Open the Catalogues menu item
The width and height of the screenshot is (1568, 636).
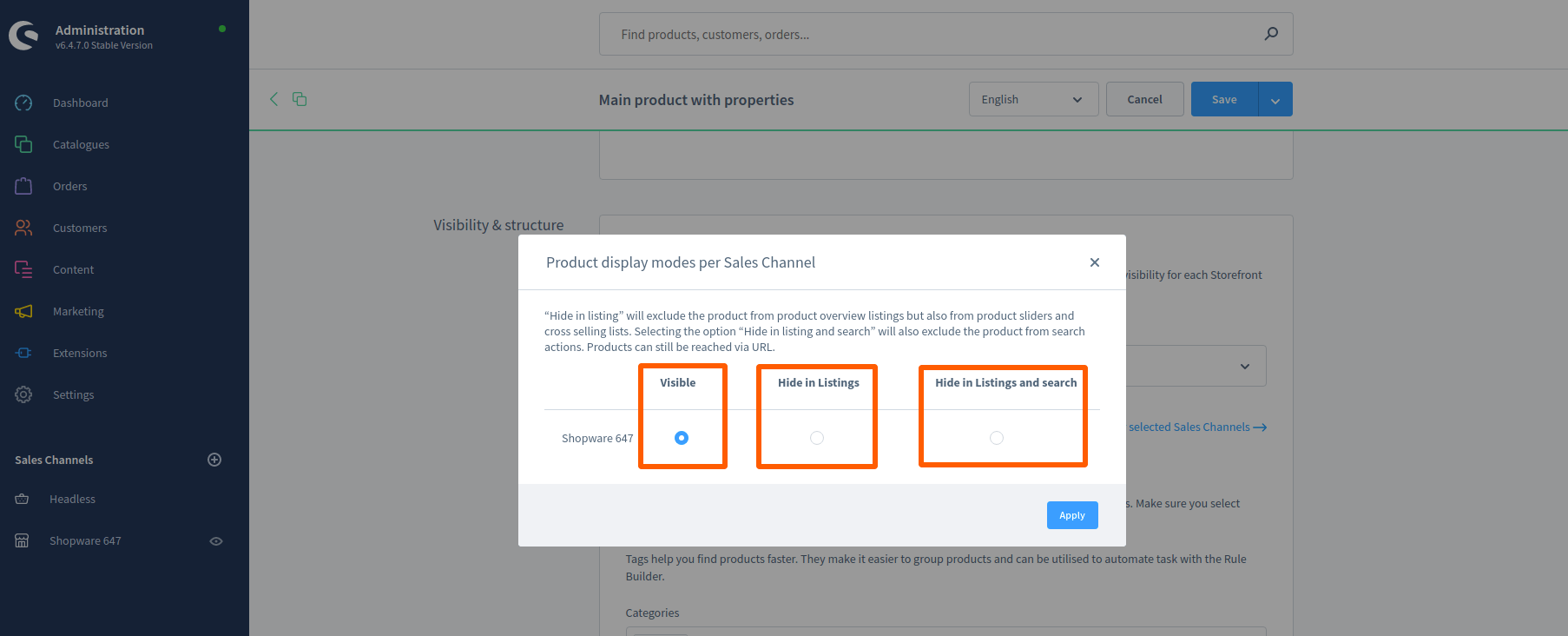[x=81, y=144]
